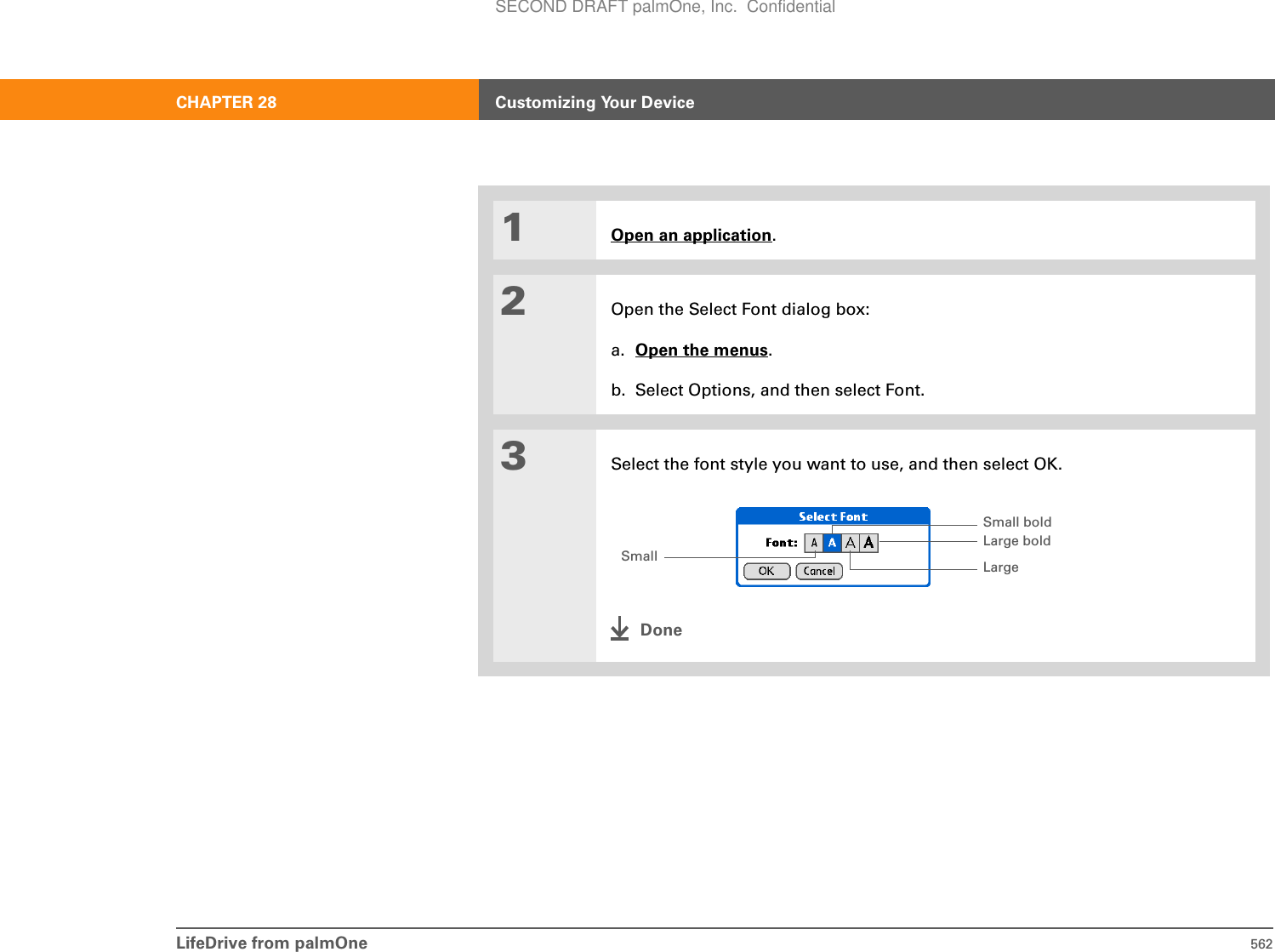Follow the 'Open the menus' link
Screen dimensions: 1275x952
(x=702, y=350)
